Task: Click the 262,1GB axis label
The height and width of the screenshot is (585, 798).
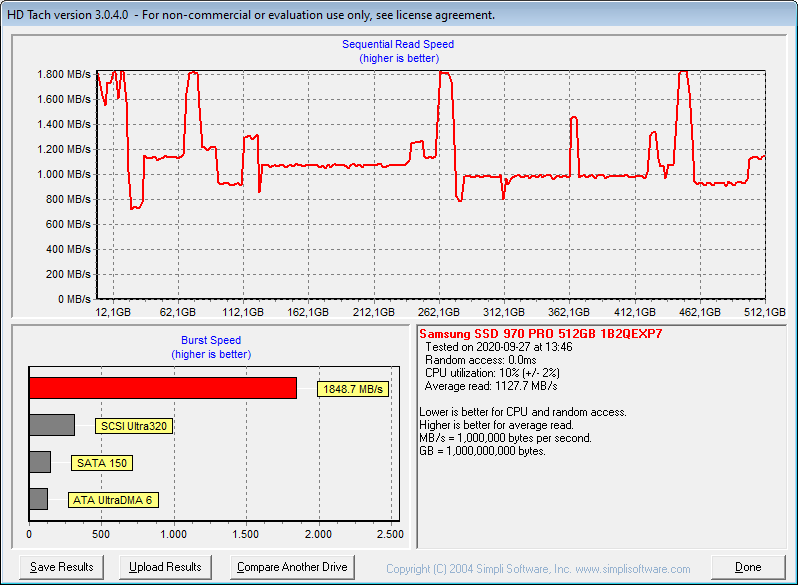Action: 439,312
